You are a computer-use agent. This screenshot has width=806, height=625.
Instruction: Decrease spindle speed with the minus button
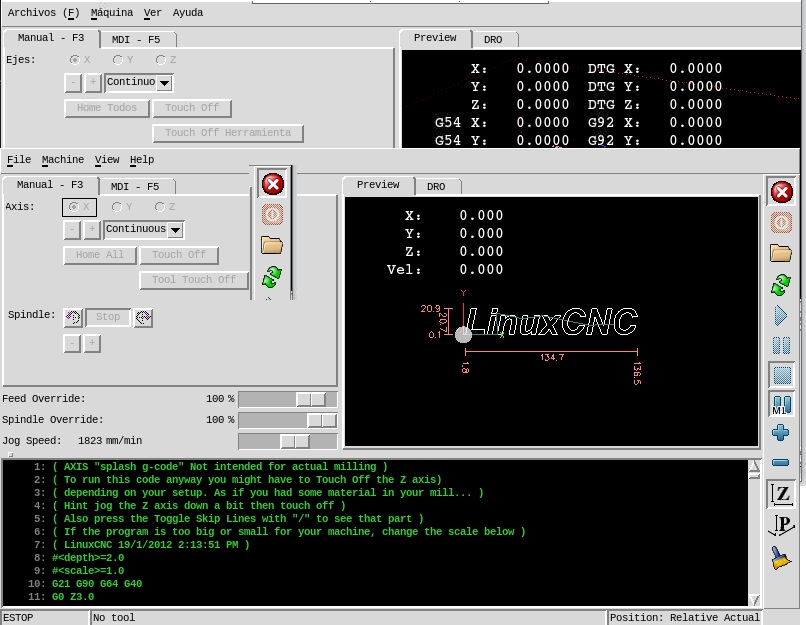(72, 343)
